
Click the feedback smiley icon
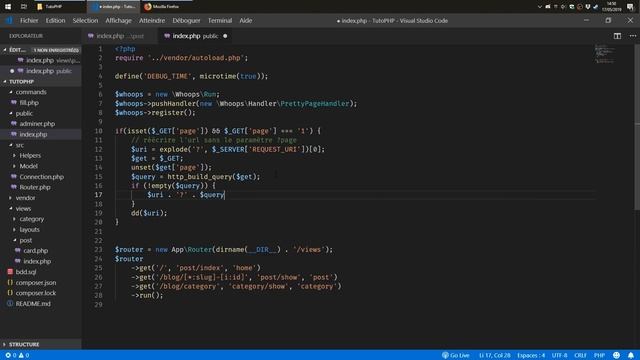[616, 355]
